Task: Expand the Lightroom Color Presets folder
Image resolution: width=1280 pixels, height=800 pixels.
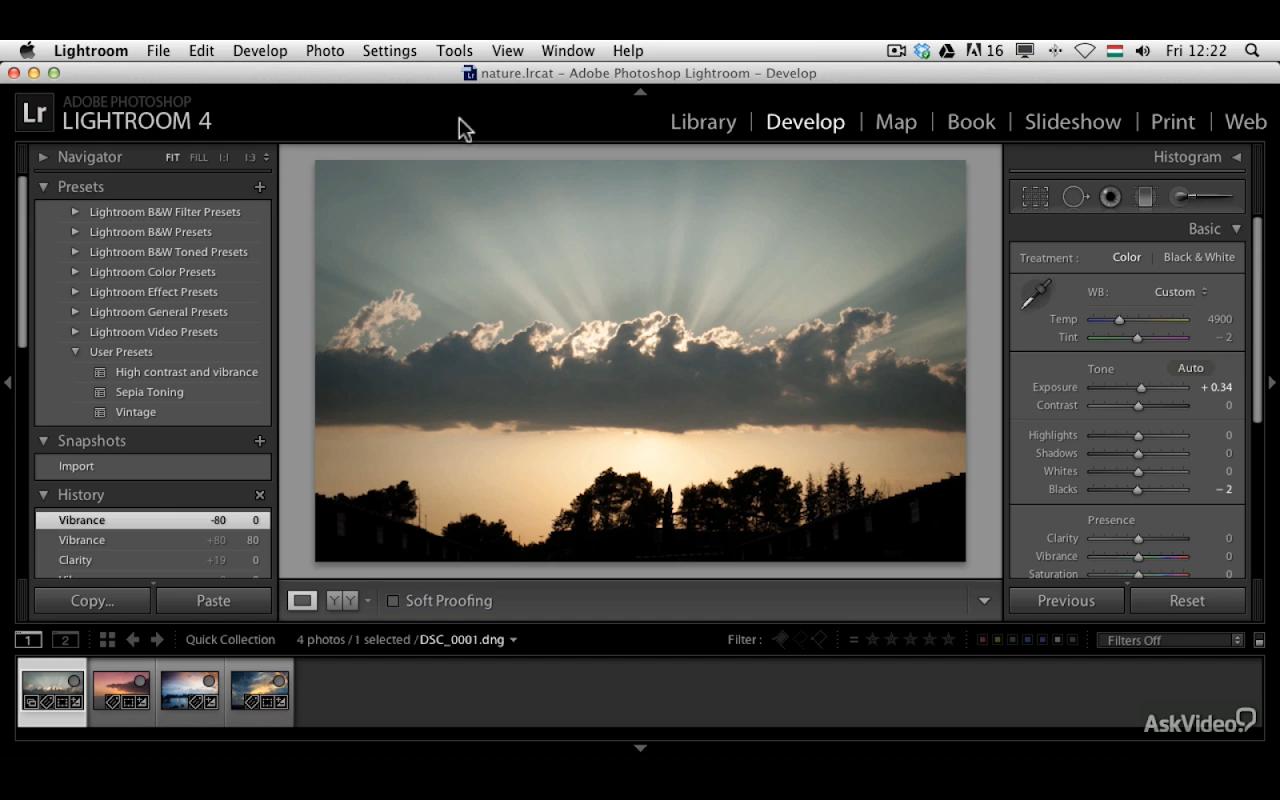Action: [75, 272]
